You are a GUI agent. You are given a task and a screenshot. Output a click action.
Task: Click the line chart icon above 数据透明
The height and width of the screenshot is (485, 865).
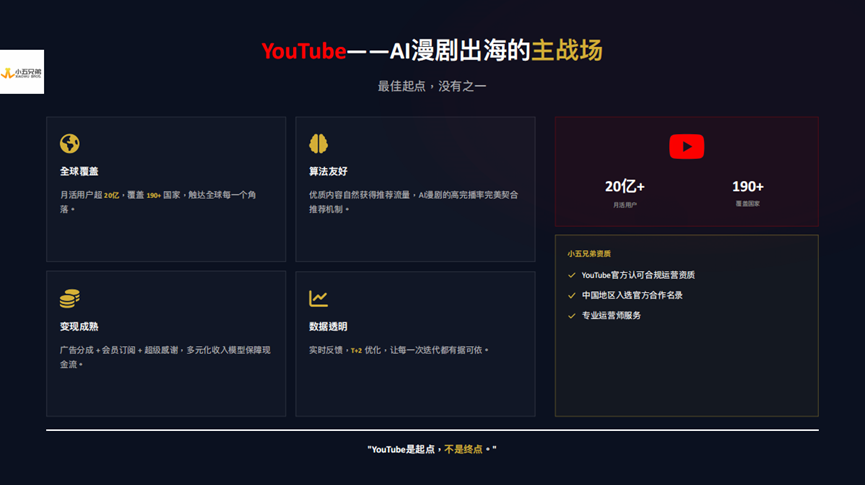318,298
